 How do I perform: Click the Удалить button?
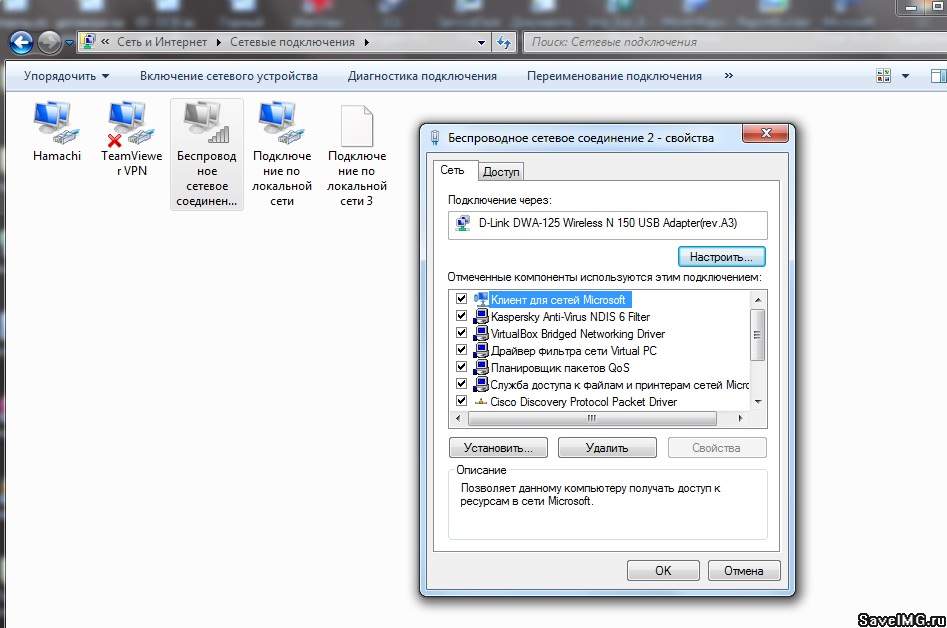pos(607,447)
